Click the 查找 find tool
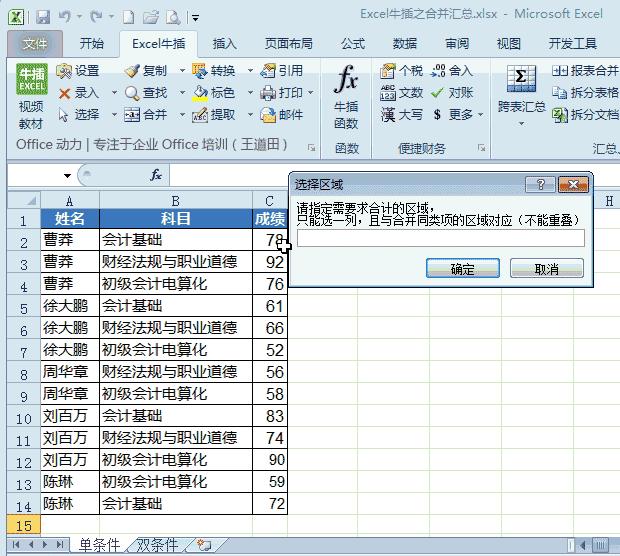This screenshot has height=556, width=620. (x=146, y=93)
